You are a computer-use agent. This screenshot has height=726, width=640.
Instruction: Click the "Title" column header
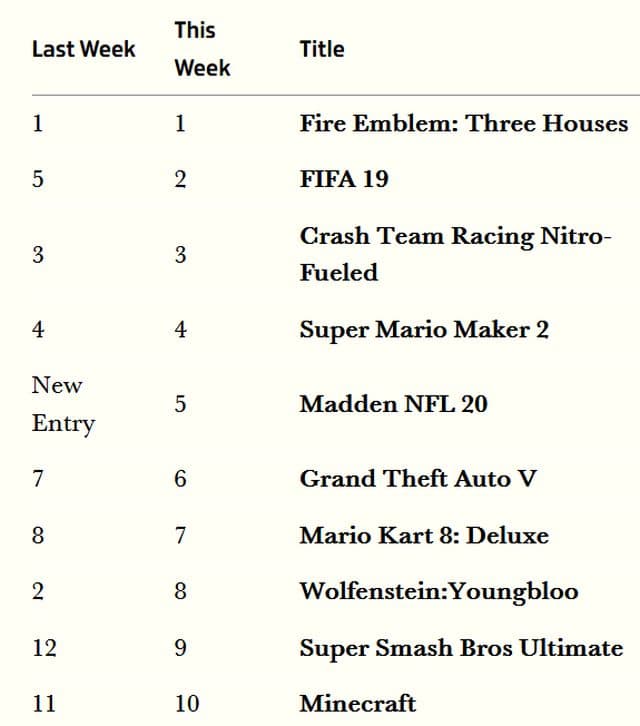coord(321,49)
